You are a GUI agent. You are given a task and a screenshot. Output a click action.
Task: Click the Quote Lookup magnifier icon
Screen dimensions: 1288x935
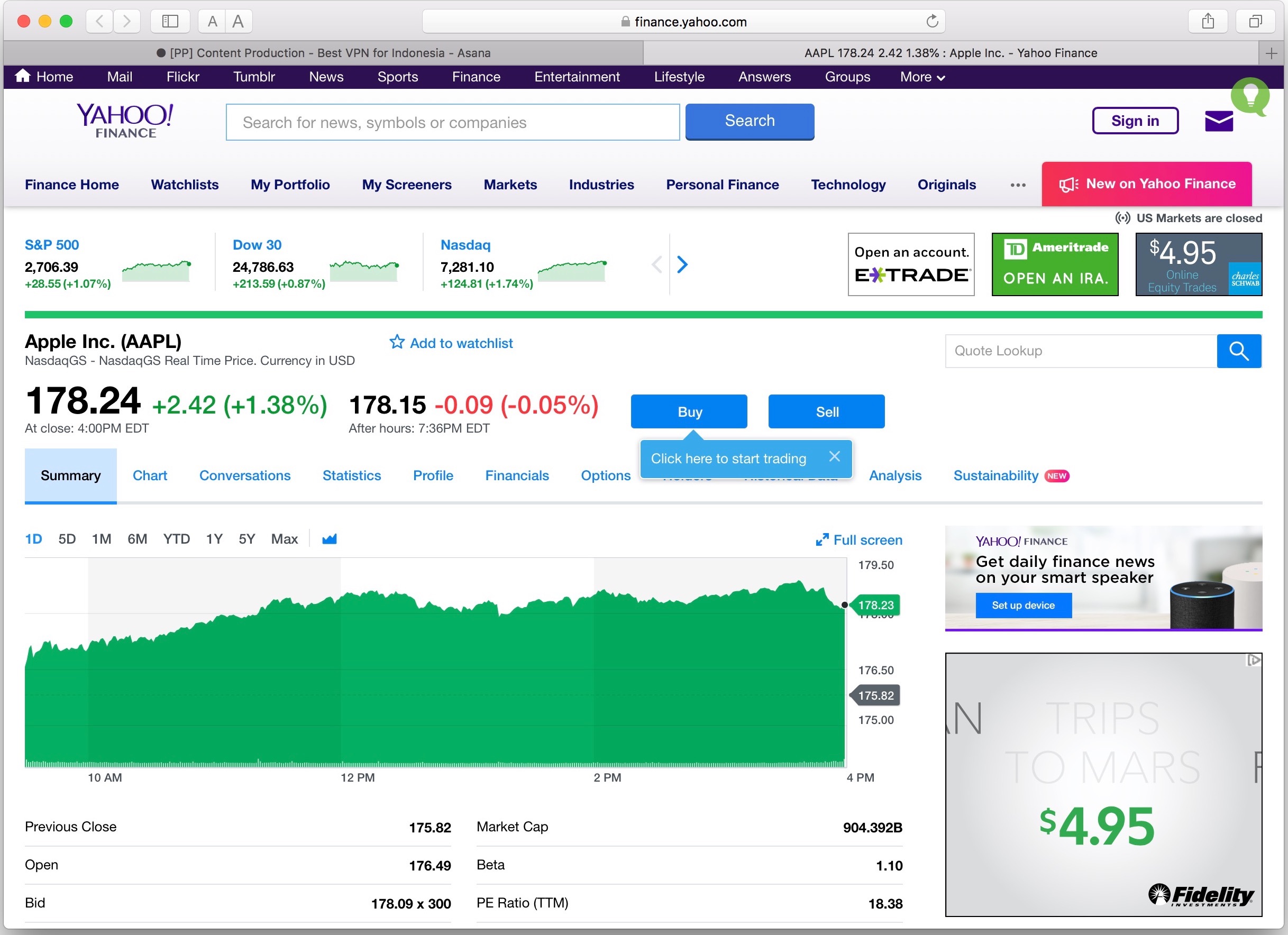point(1239,351)
